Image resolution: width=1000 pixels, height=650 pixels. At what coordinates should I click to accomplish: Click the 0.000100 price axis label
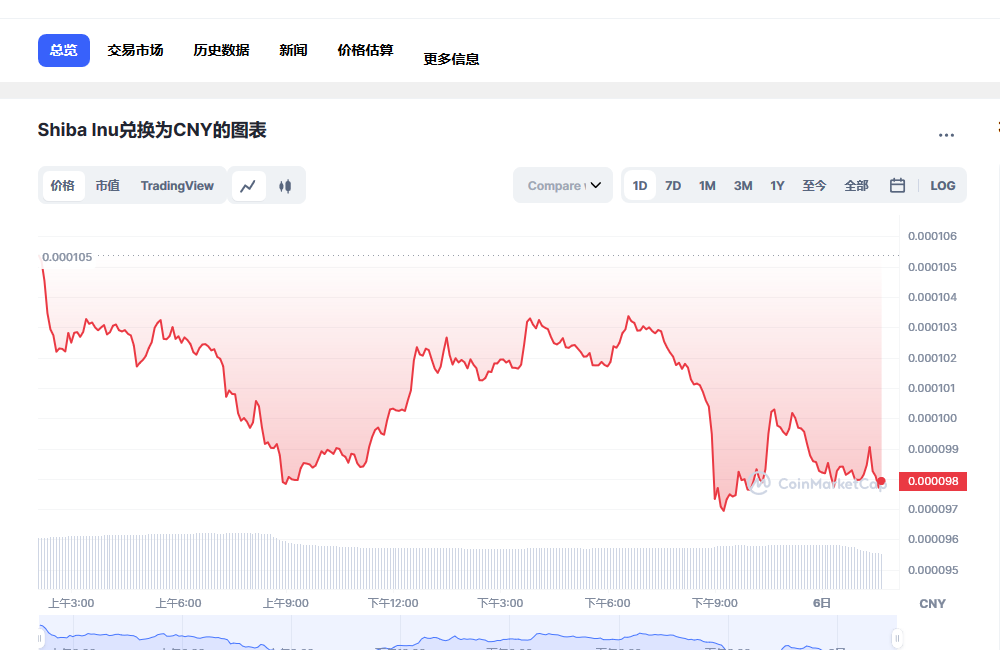(932, 418)
